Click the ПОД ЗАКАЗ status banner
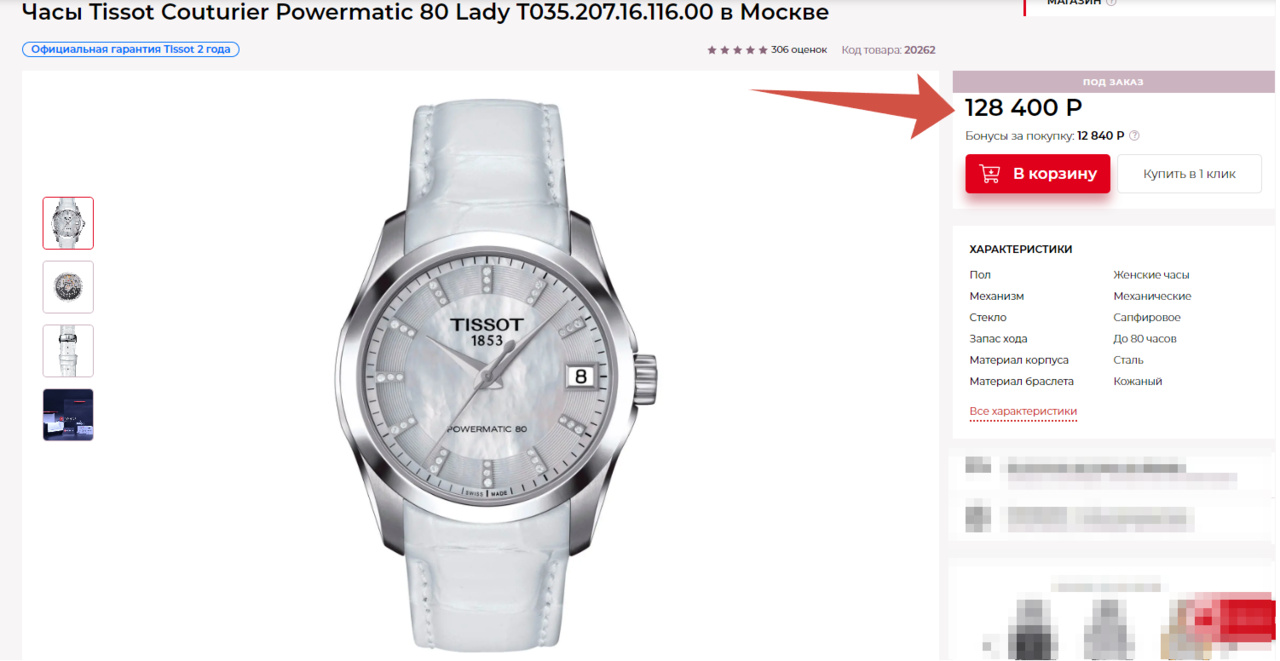Image resolution: width=1280 pixels, height=661 pixels. coord(1113,82)
